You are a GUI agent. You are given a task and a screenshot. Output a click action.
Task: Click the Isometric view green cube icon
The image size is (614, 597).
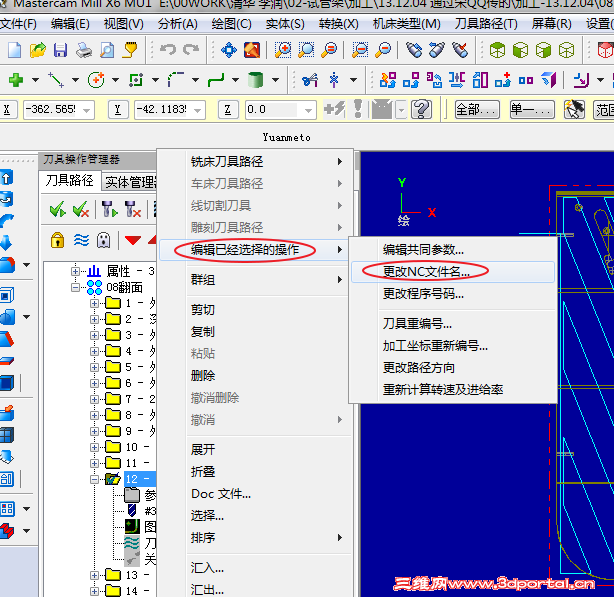tap(497, 50)
